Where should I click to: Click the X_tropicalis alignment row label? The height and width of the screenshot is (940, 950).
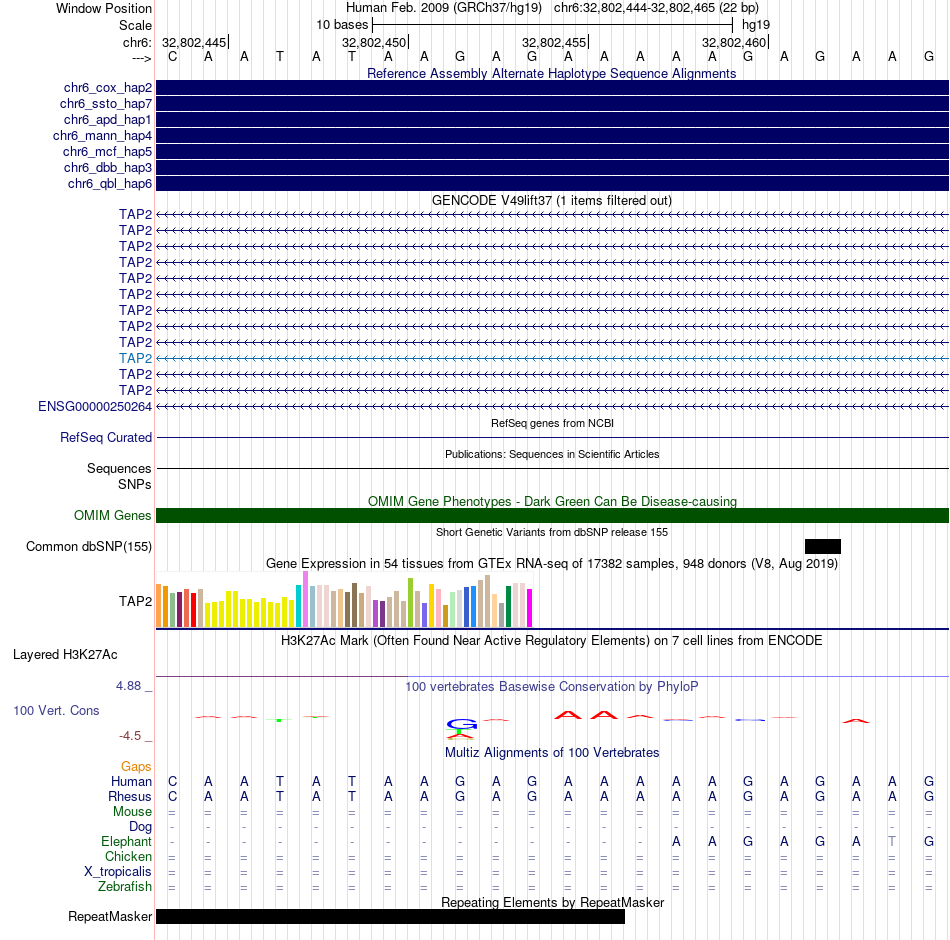pos(118,872)
